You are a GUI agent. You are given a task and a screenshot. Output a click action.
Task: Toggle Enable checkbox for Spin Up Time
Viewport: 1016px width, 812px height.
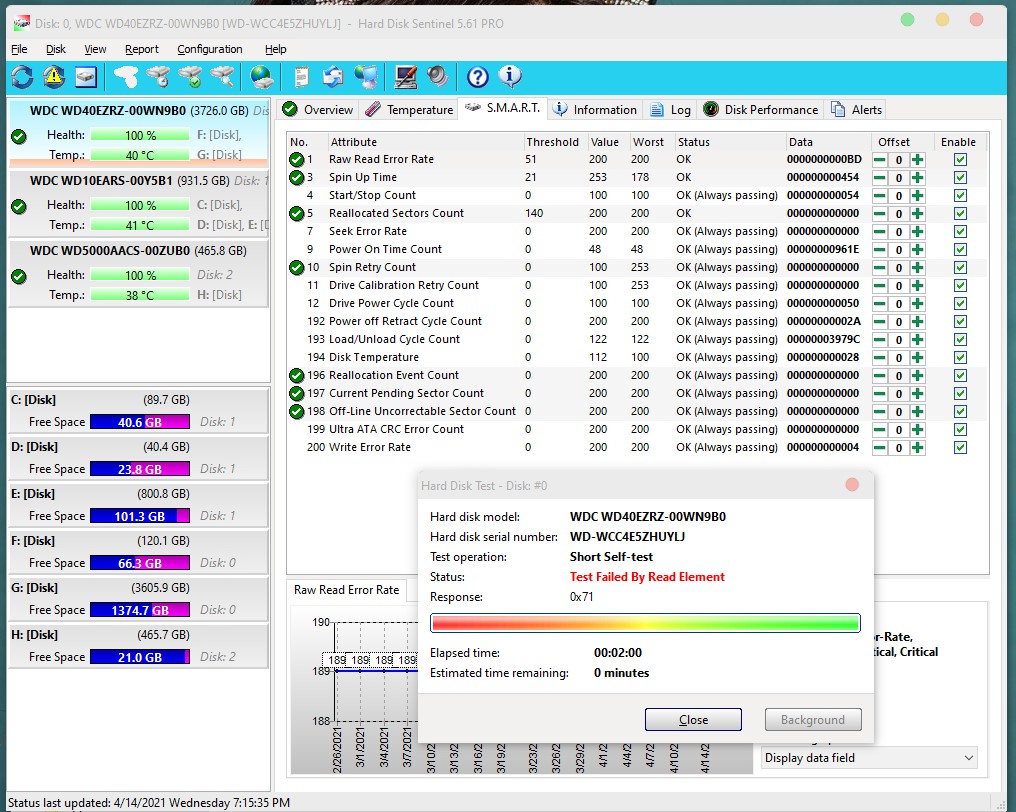(x=960, y=178)
